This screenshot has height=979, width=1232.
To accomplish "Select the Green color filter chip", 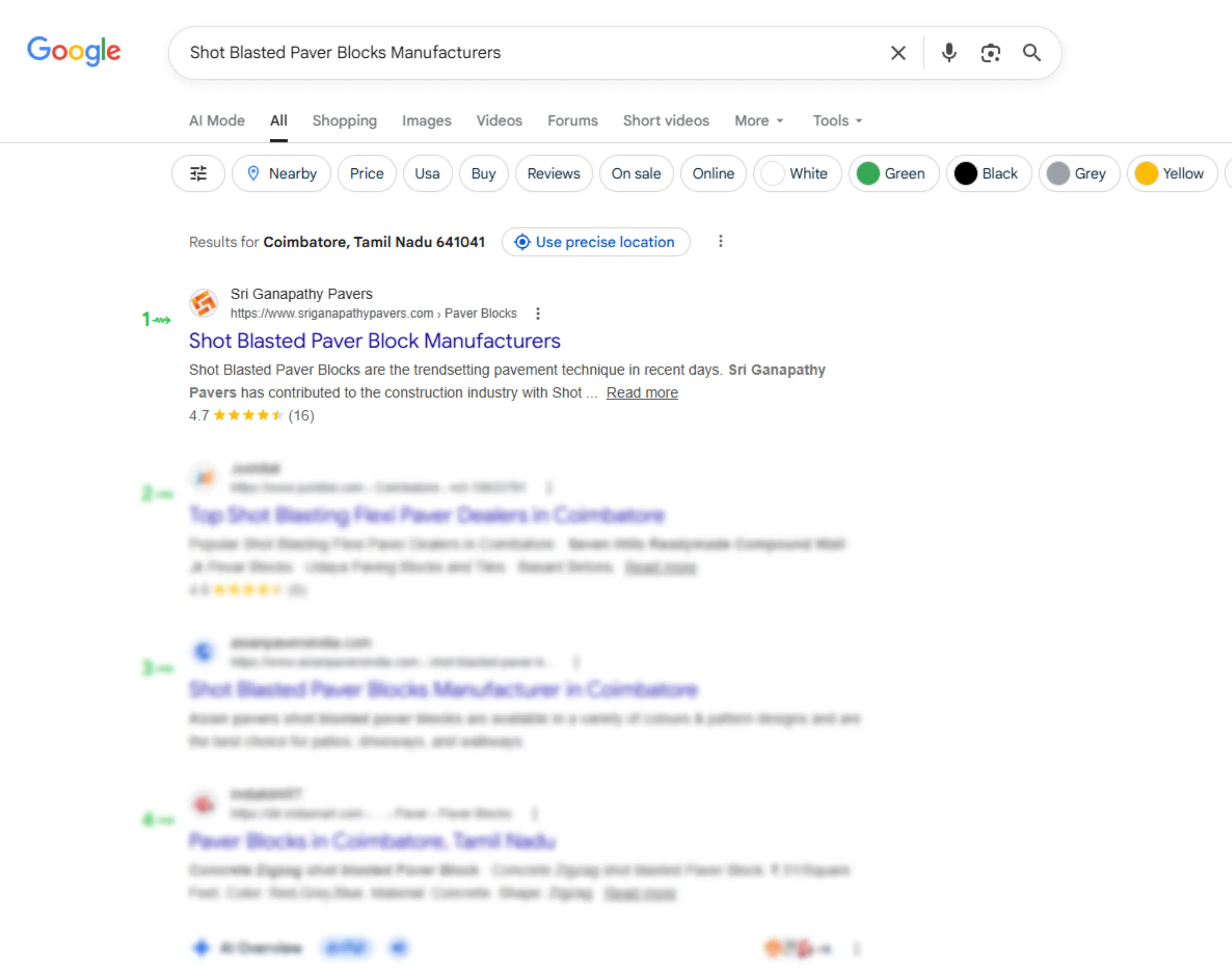I will click(x=893, y=173).
